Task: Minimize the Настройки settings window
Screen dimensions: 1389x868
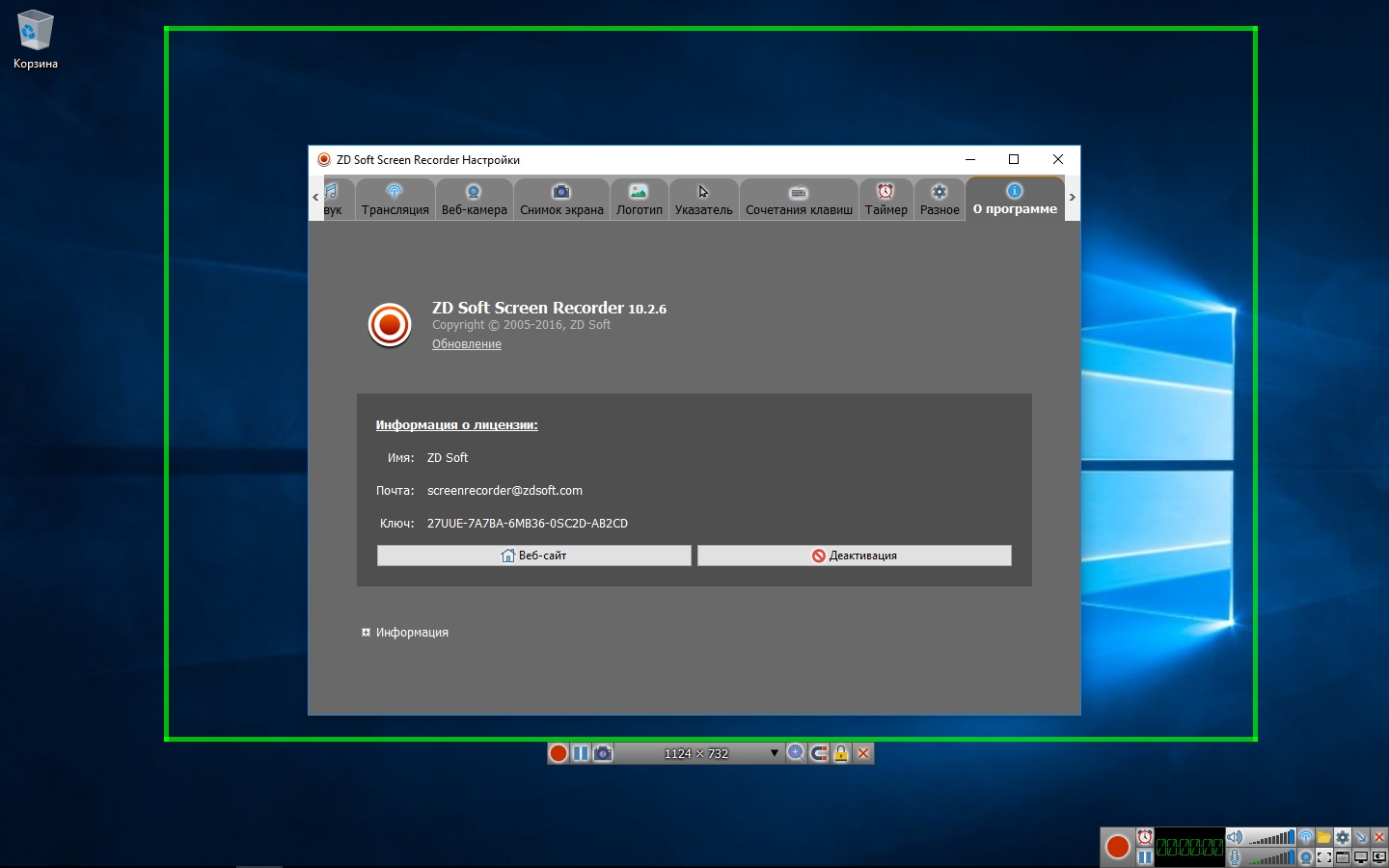Action: (970, 160)
